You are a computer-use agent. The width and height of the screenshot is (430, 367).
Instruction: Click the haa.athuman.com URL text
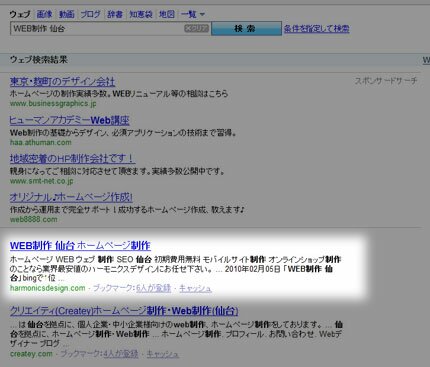41,142
